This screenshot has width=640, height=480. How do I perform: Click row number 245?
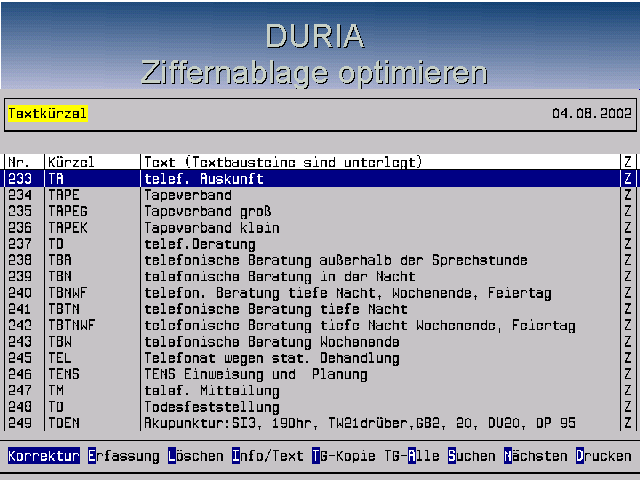coord(20,358)
